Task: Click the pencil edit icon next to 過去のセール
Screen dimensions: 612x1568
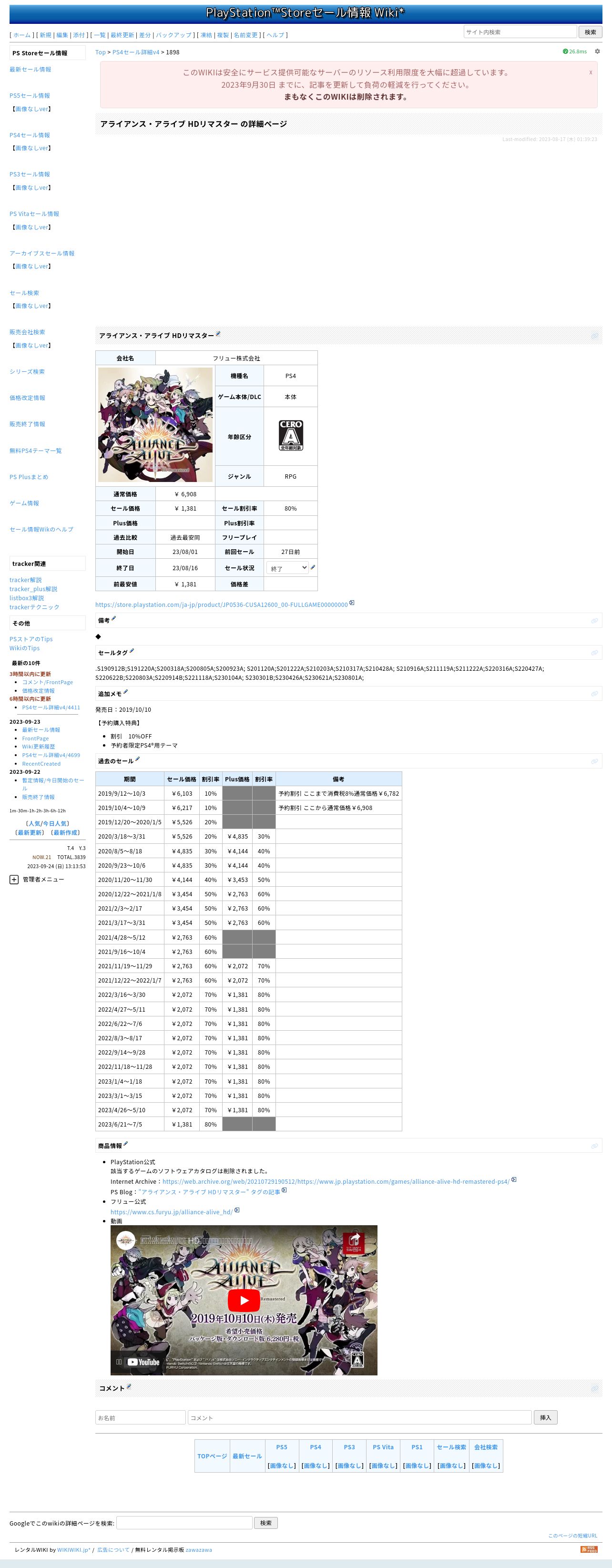Action: [137, 759]
